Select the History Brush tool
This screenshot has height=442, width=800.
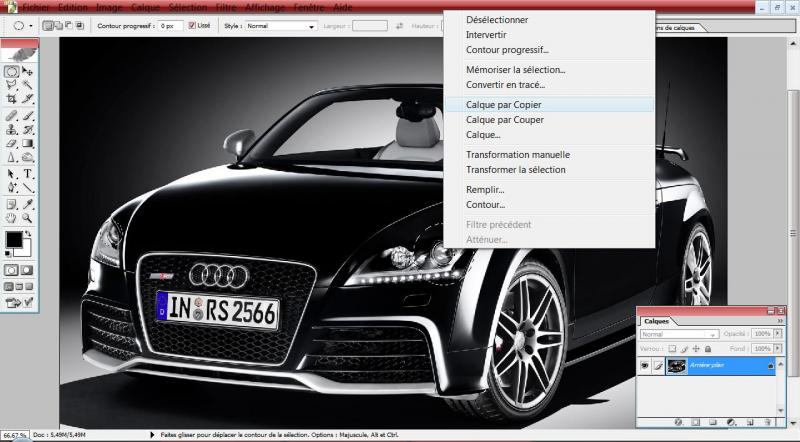tap(28, 130)
